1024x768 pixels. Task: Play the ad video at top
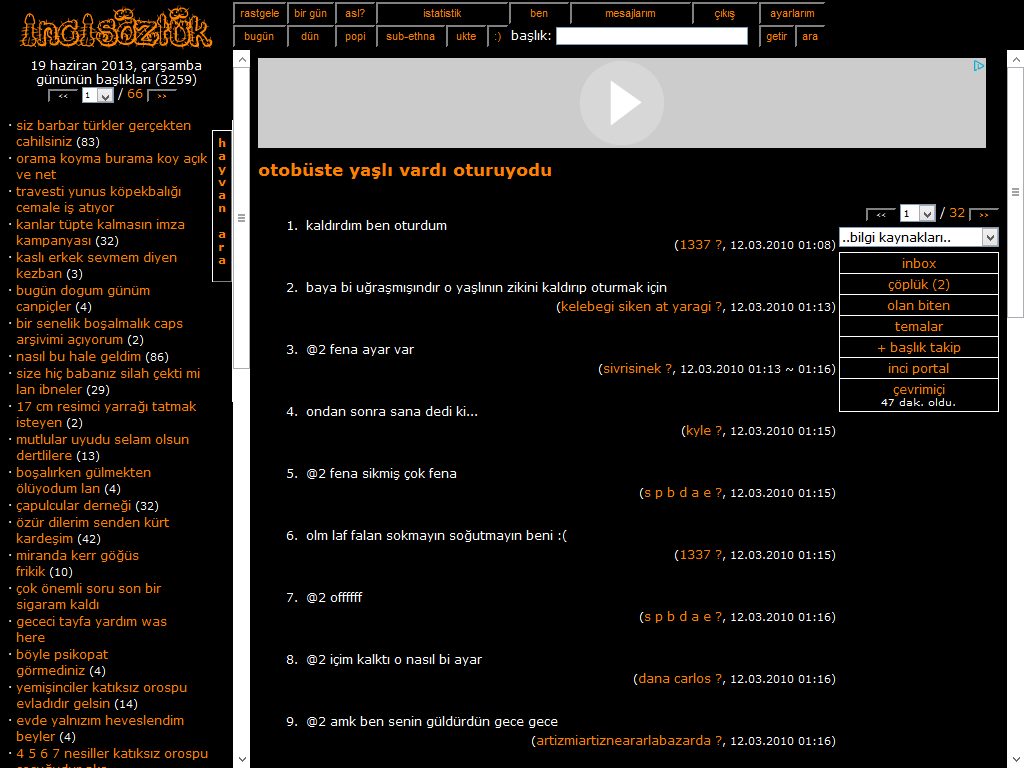coord(622,103)
